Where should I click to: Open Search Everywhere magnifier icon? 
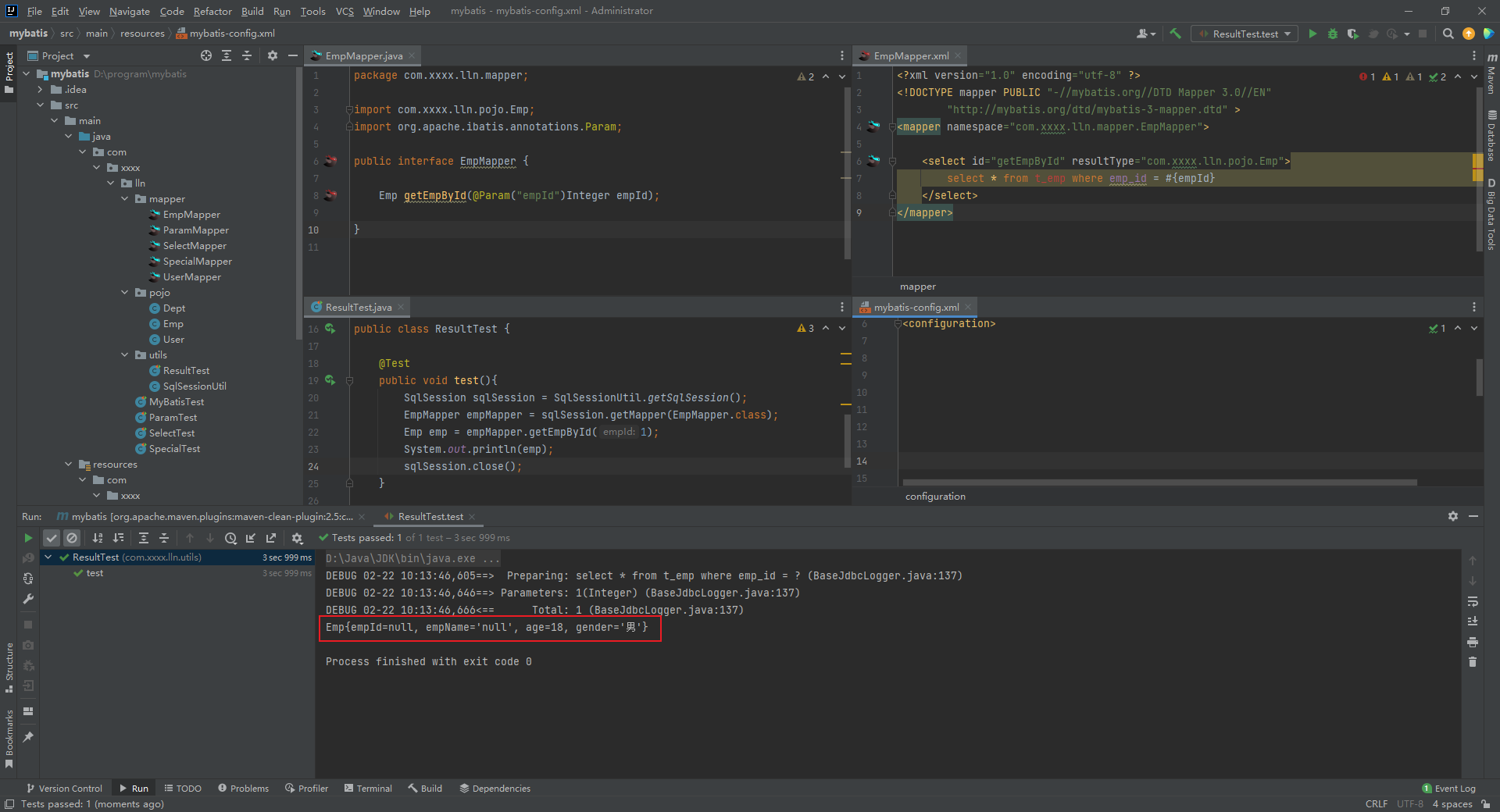pos(1448,34)
